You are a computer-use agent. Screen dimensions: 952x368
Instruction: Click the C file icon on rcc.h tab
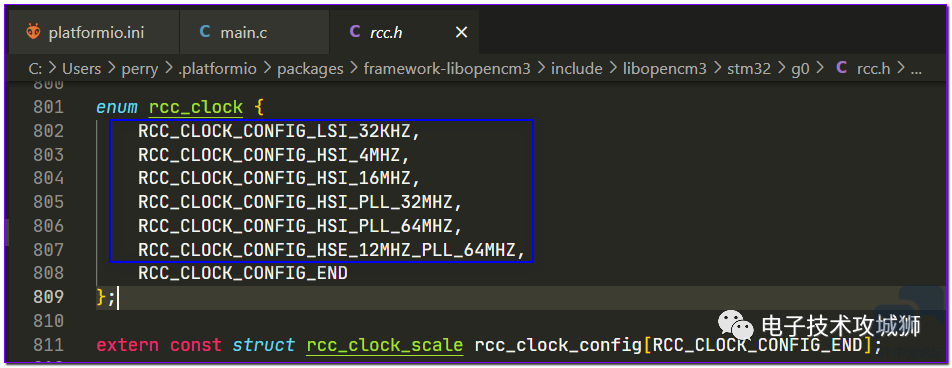[355, 32]
